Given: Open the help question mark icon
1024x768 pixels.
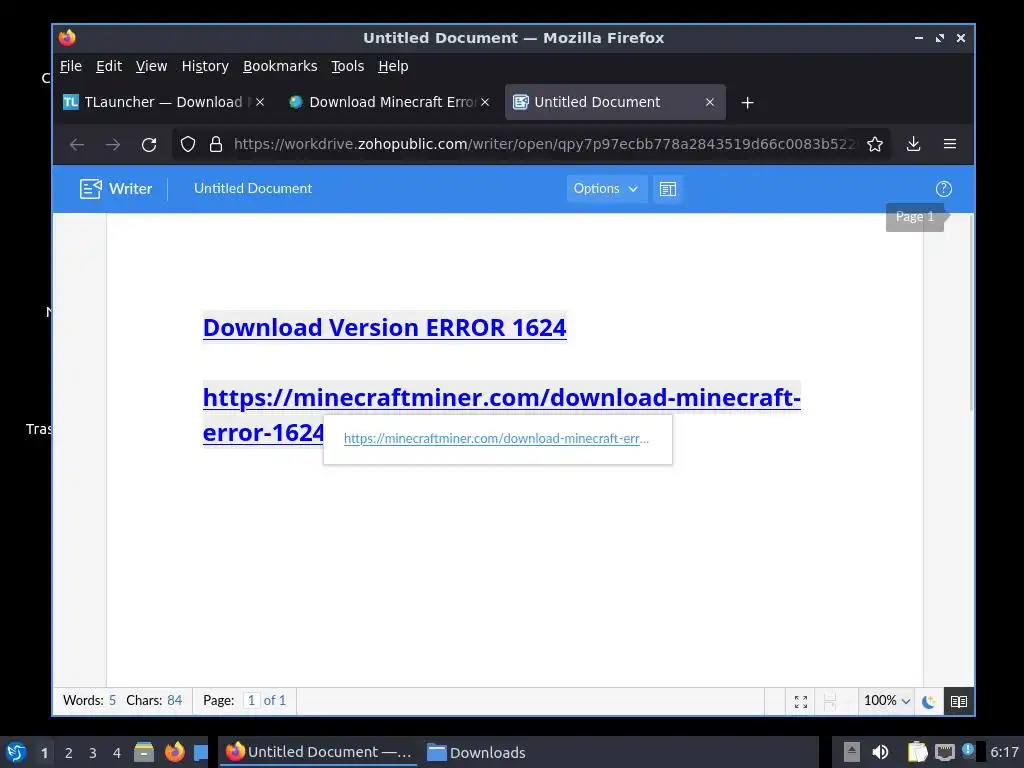Looking at the screenshot, I should coord(944,189).
